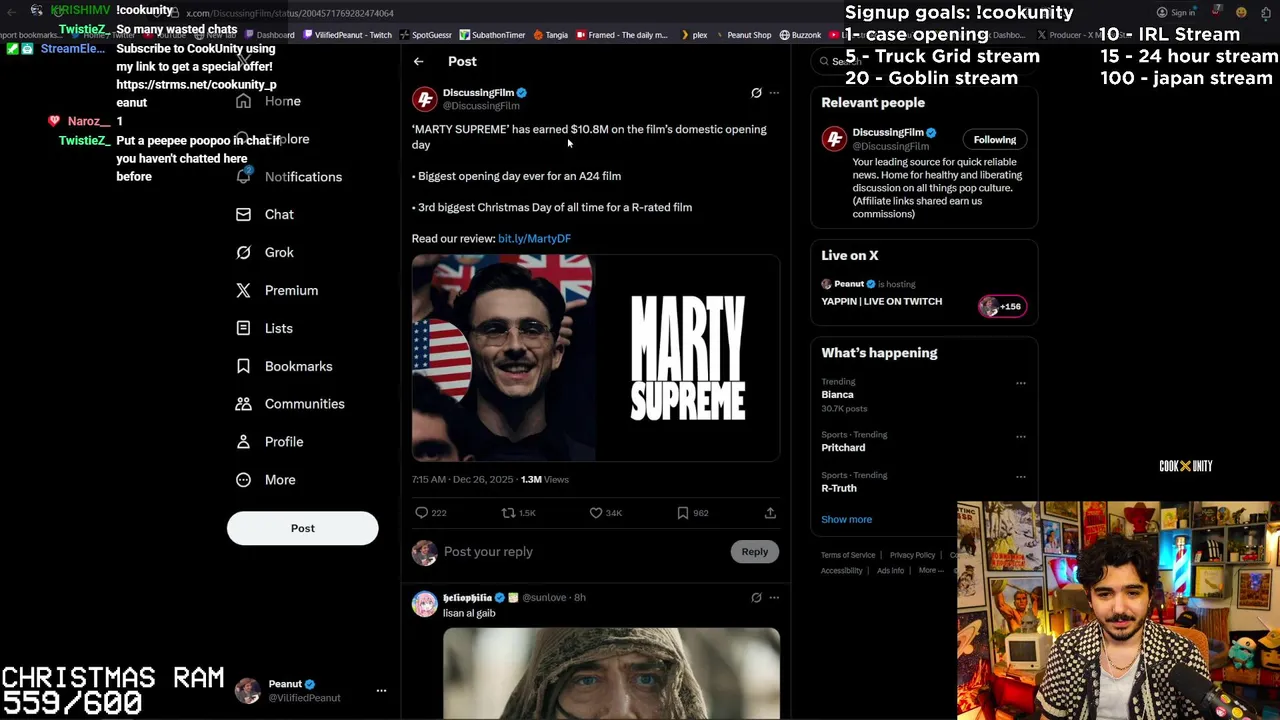Open Peanut account switcher menu dots
Viewport: 1280px width, 720px height.
381,691
